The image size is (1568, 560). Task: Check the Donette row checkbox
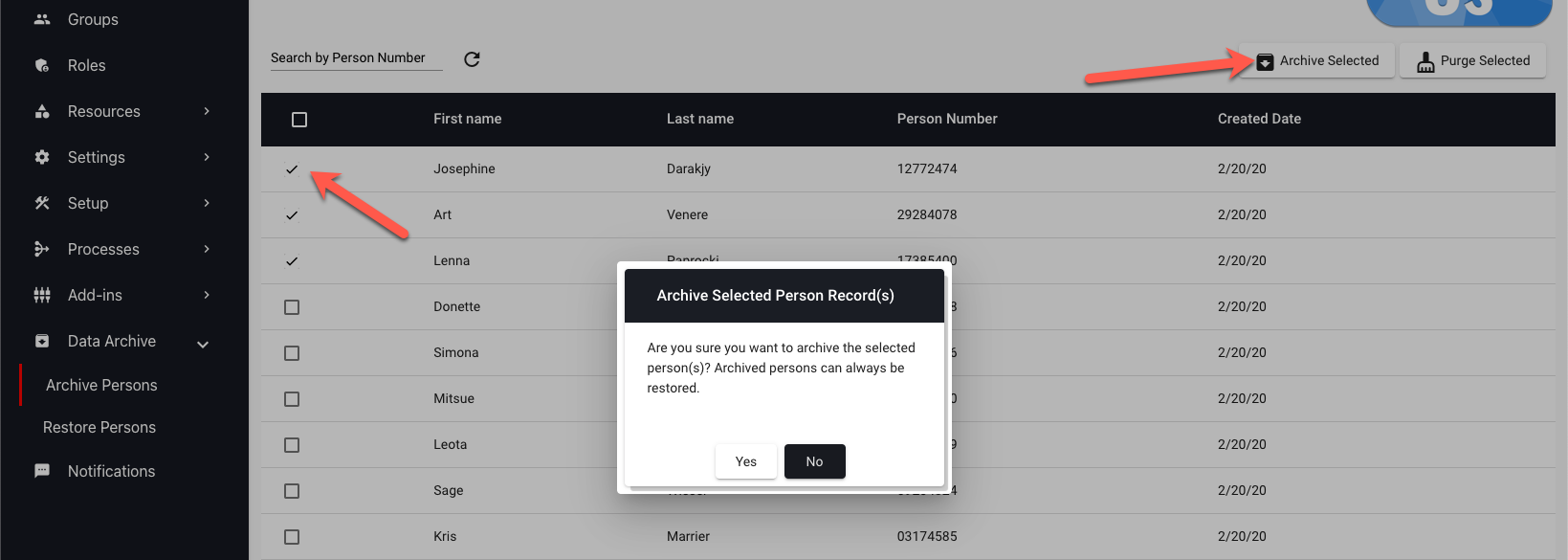click(292, 307)
